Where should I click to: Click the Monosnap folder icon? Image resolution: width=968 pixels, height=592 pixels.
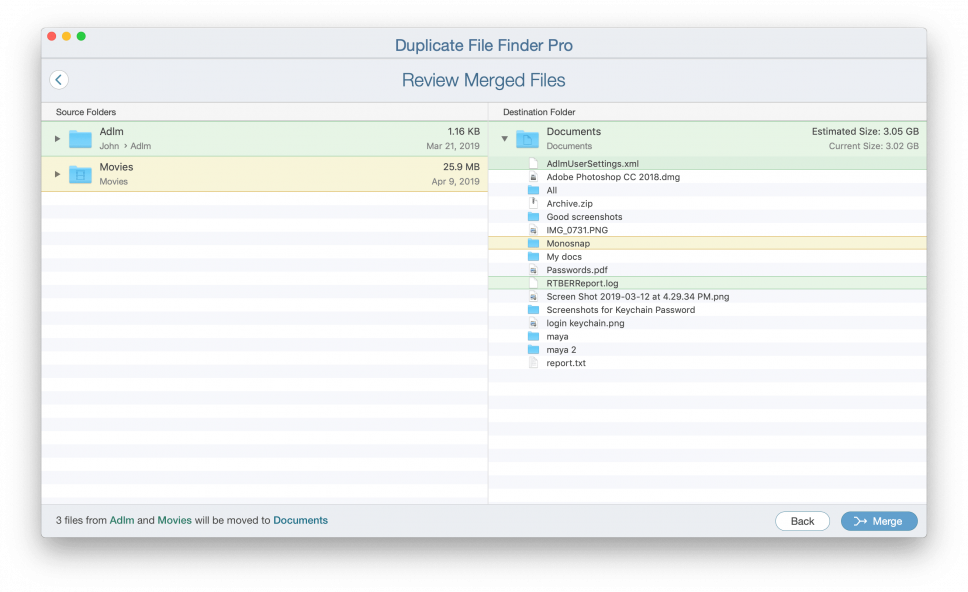coord(532,243)
